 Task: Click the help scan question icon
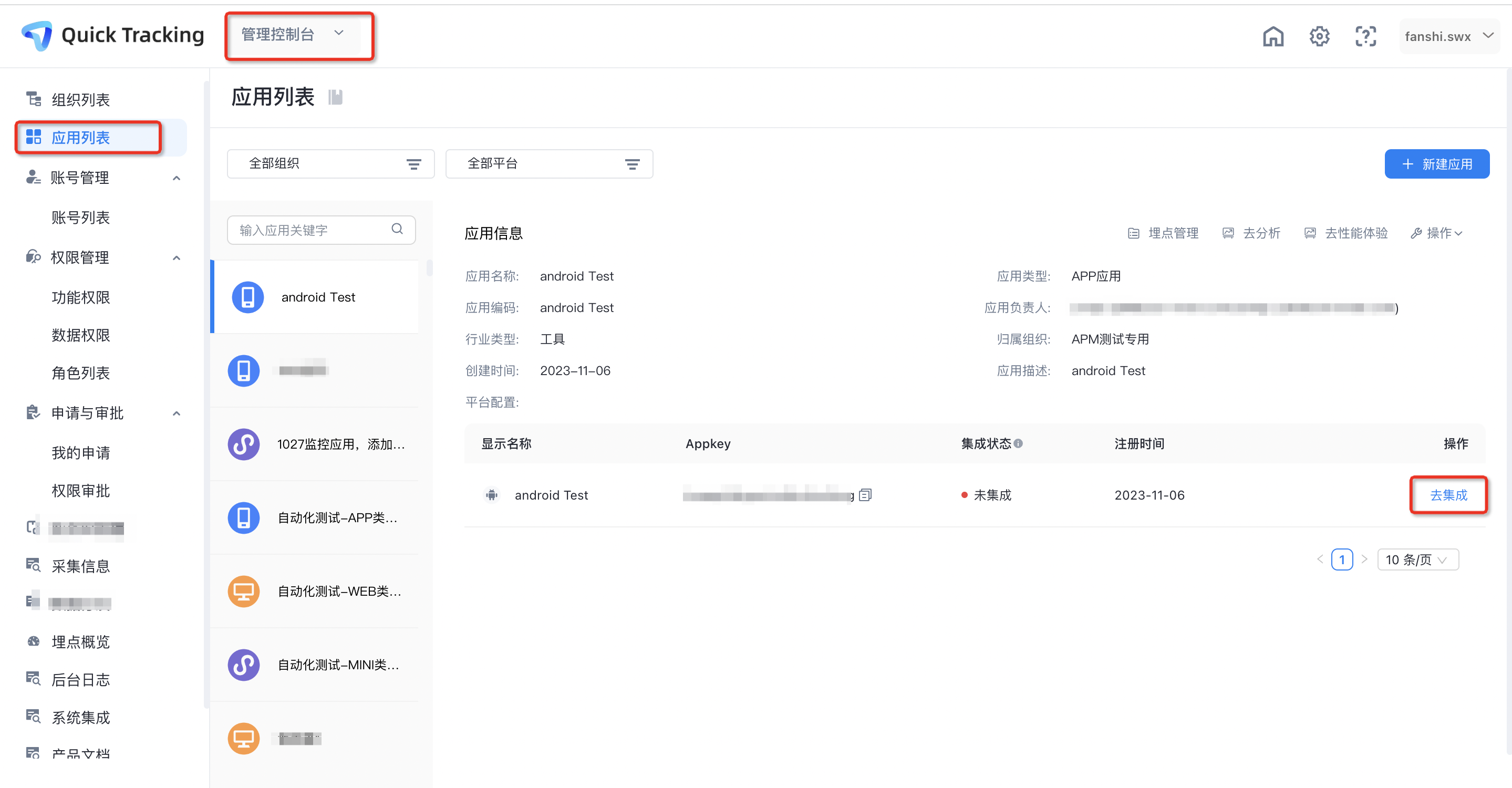(x=1365, y=36)
